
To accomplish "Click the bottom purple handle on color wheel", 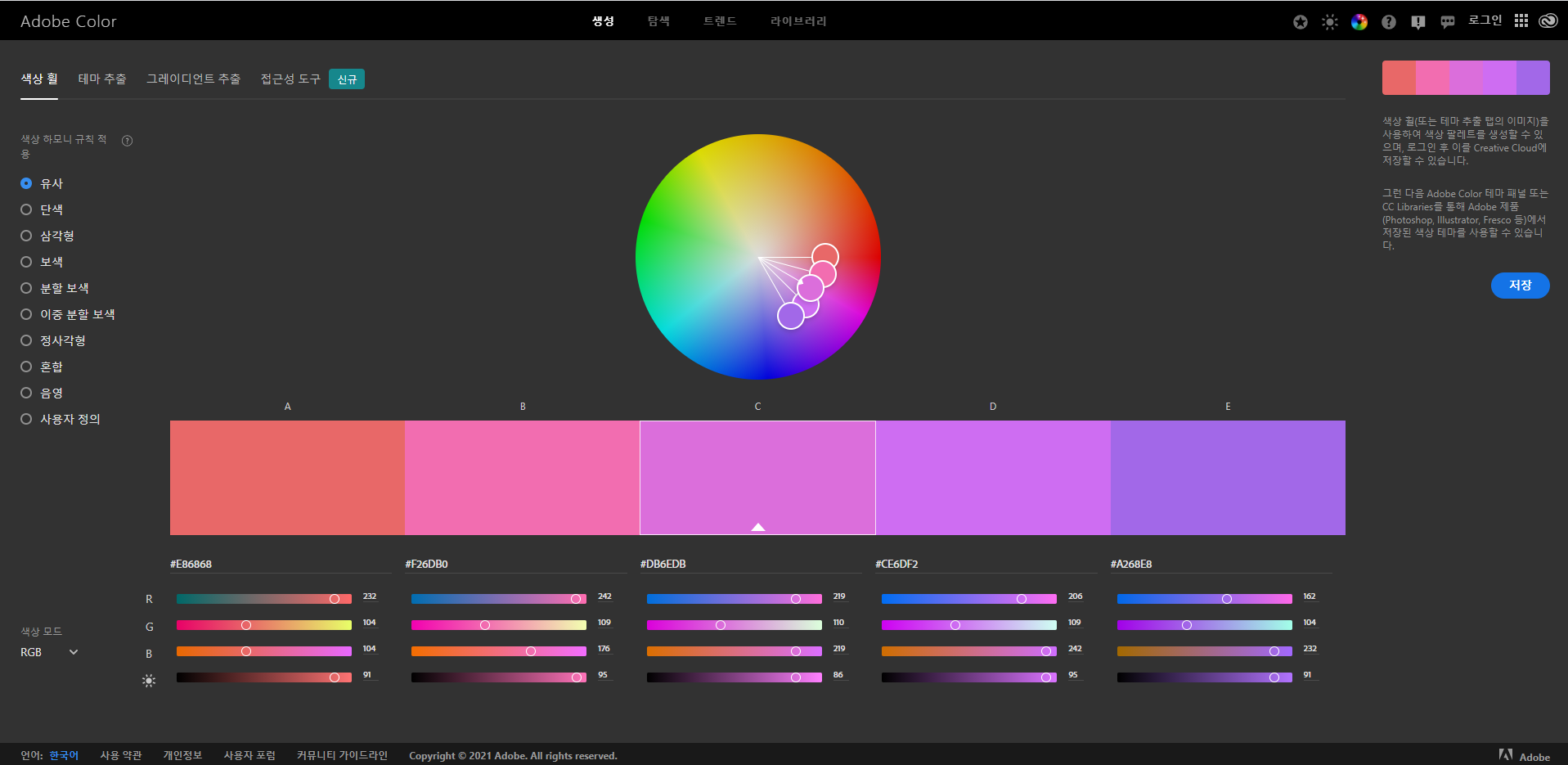I will 791,316.
